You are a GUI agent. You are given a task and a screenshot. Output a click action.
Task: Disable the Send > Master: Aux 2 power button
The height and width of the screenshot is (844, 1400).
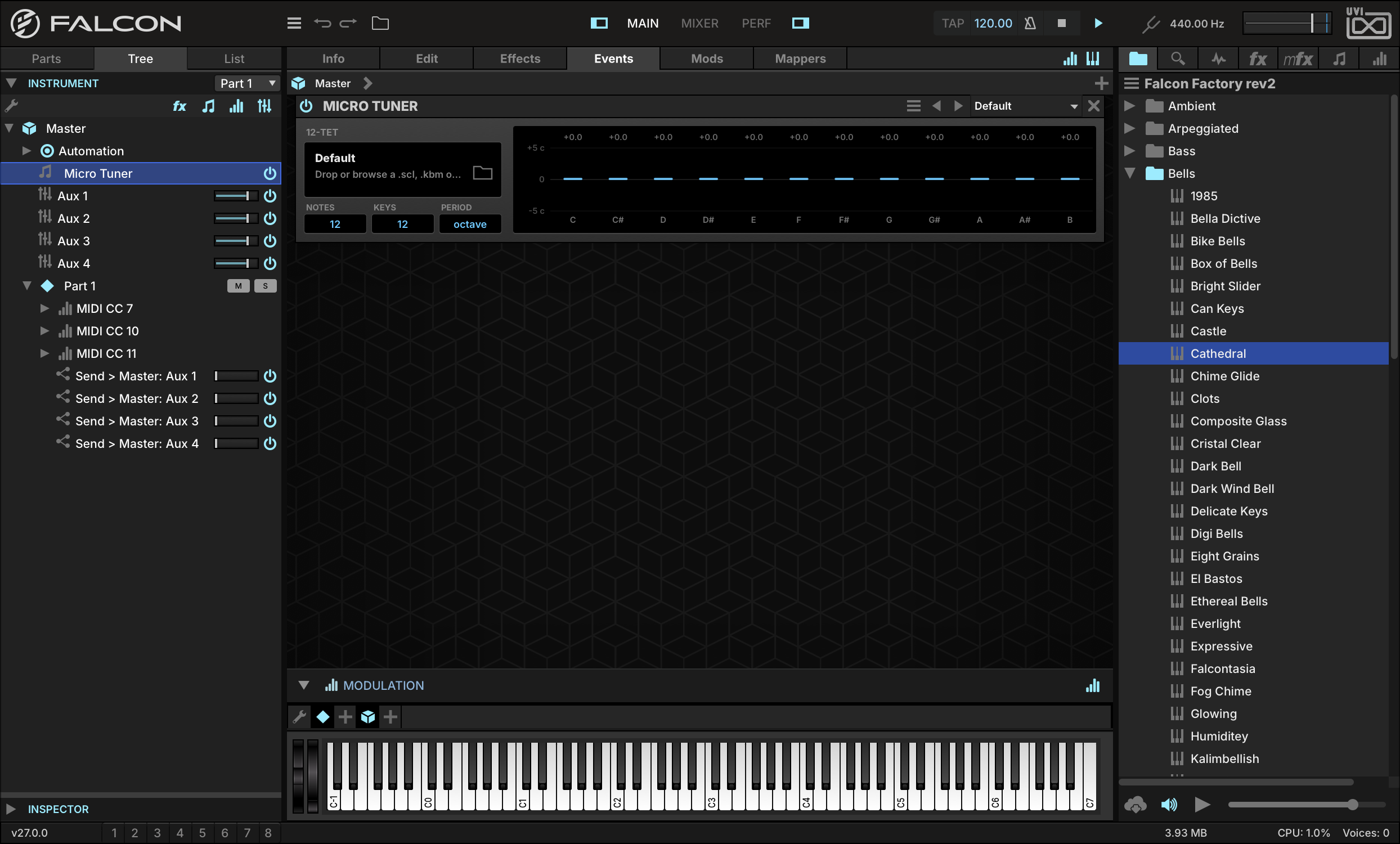270,399
